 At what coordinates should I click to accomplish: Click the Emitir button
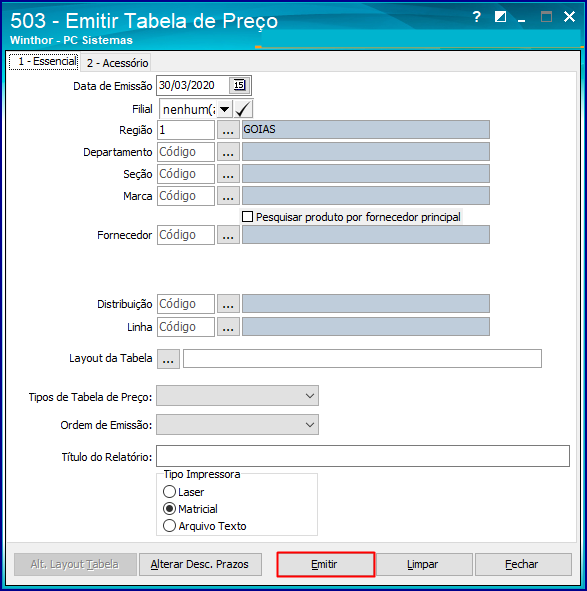pos(325,564)
